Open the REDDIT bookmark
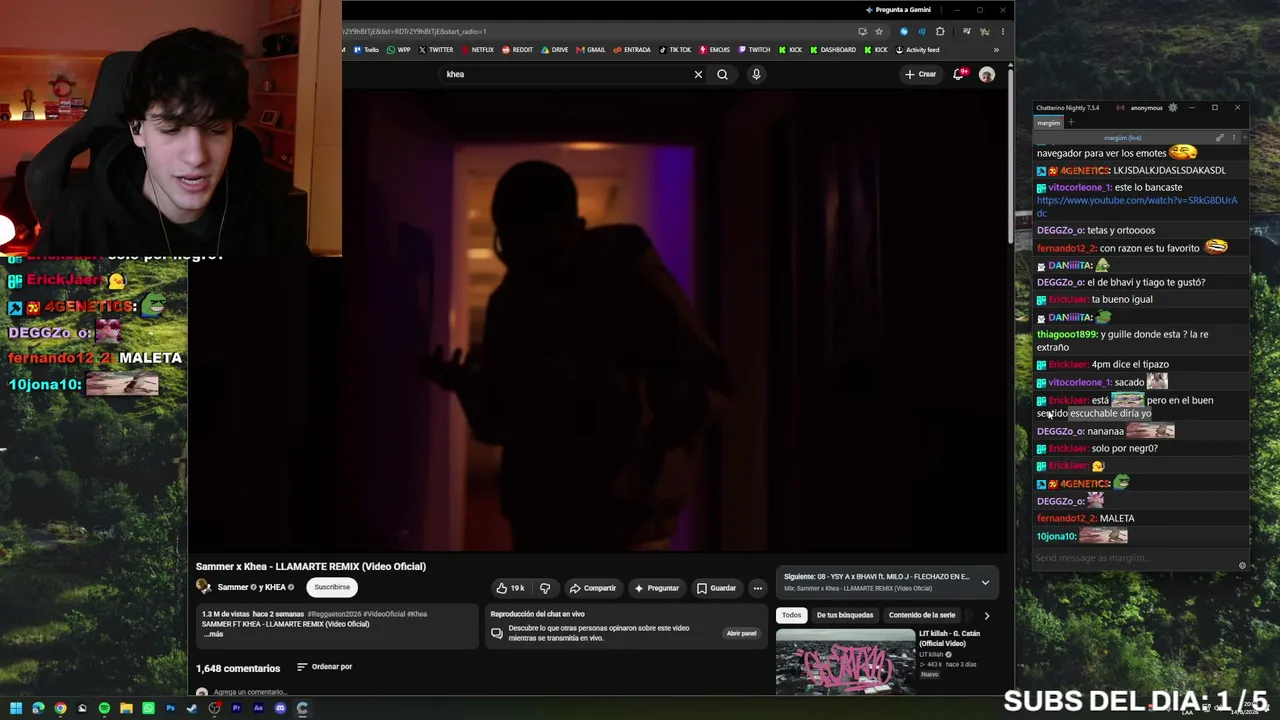This screenshot has width=1280, height=720. [x=518, y=50]
